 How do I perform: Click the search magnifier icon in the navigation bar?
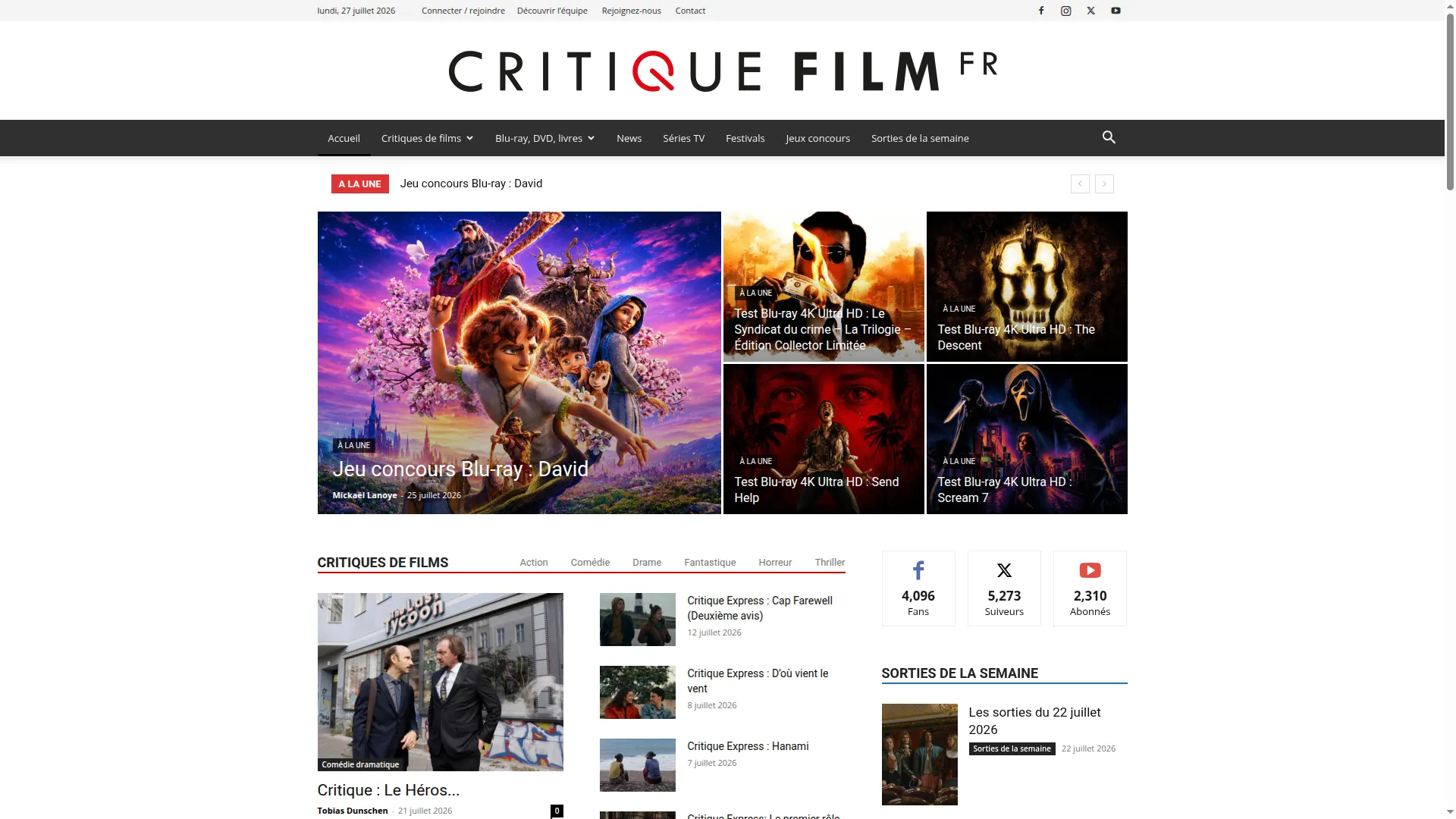tap(1109, 137)
